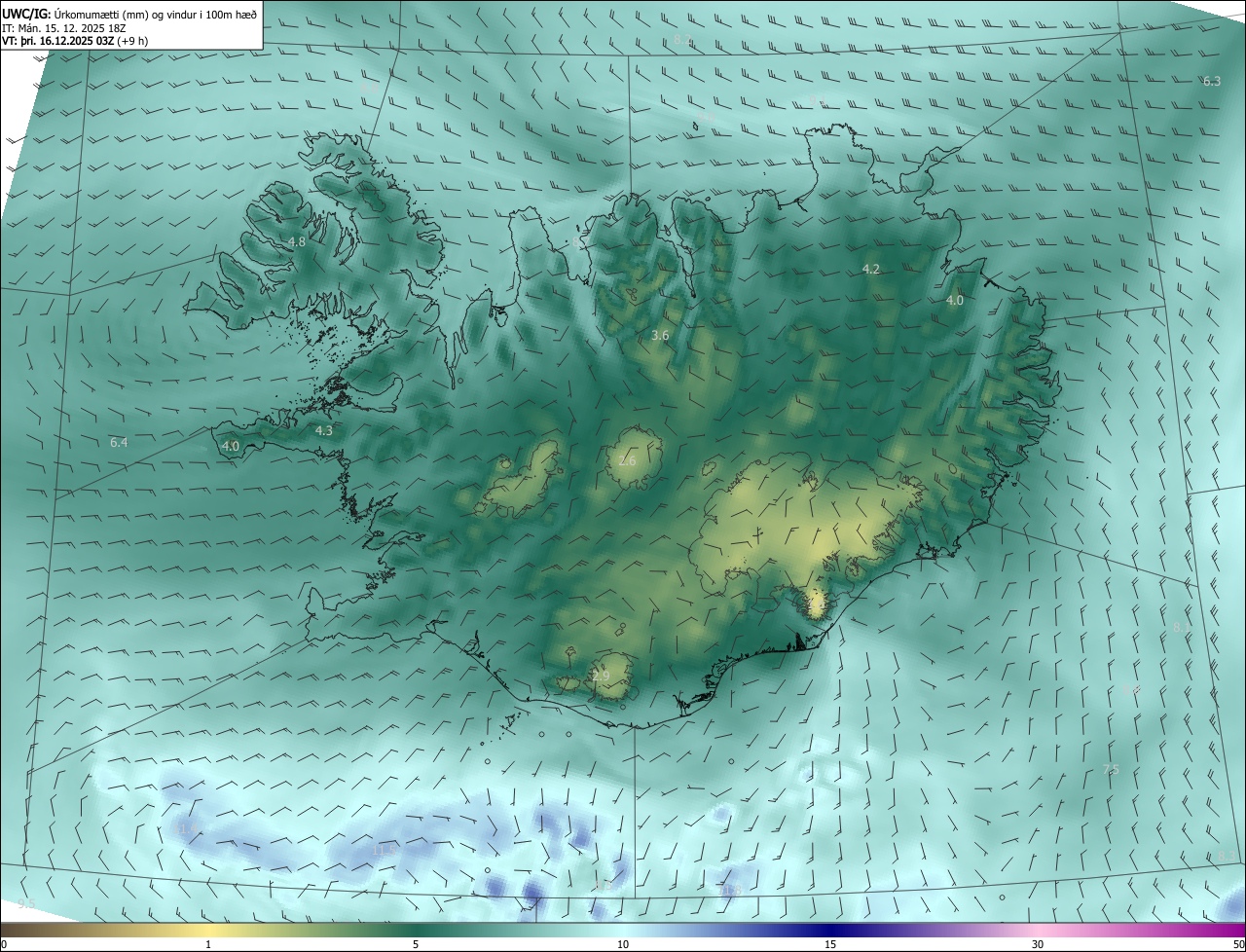This screenshot has width=1246, height=952.
Task: Click the 7.5 value label over the southeastern sea
Action: tap(1111, 770)
